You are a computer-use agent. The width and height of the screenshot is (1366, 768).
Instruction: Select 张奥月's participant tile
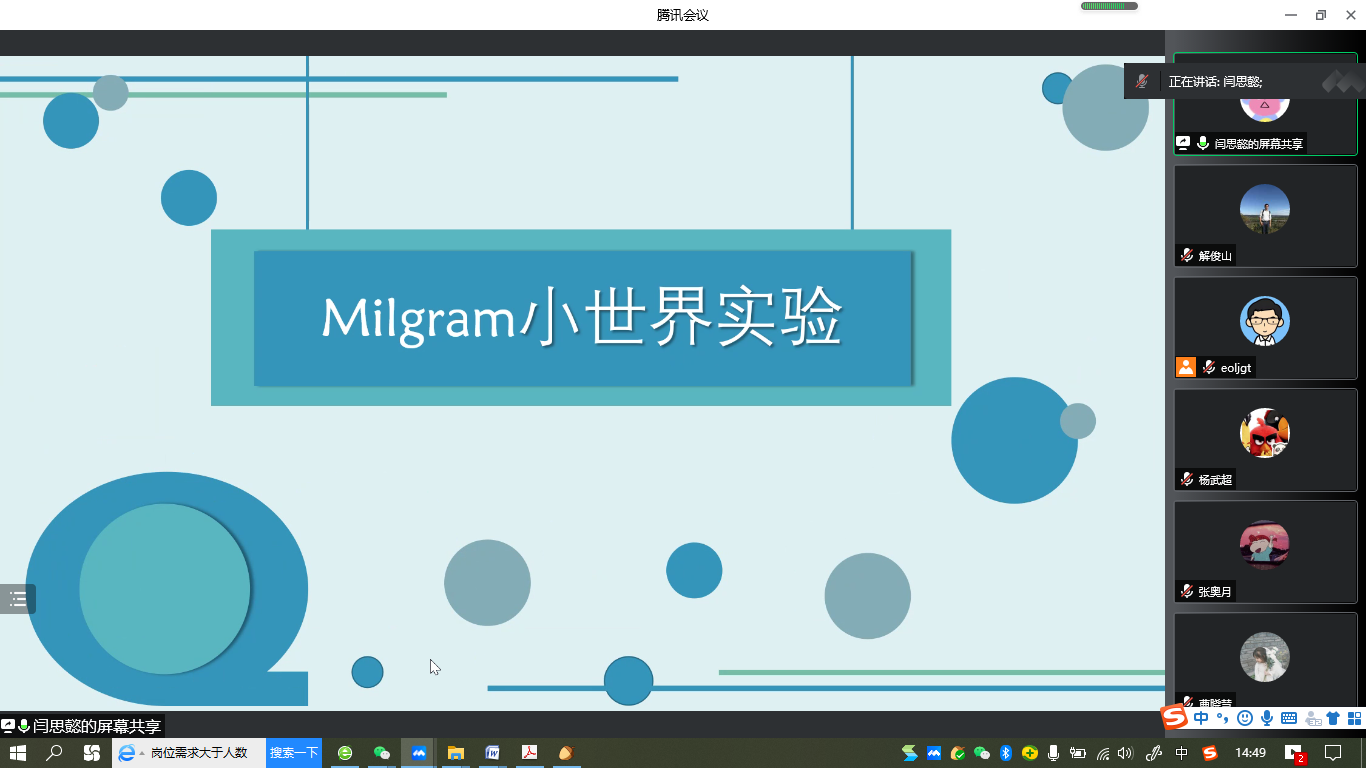(1265, 551)
